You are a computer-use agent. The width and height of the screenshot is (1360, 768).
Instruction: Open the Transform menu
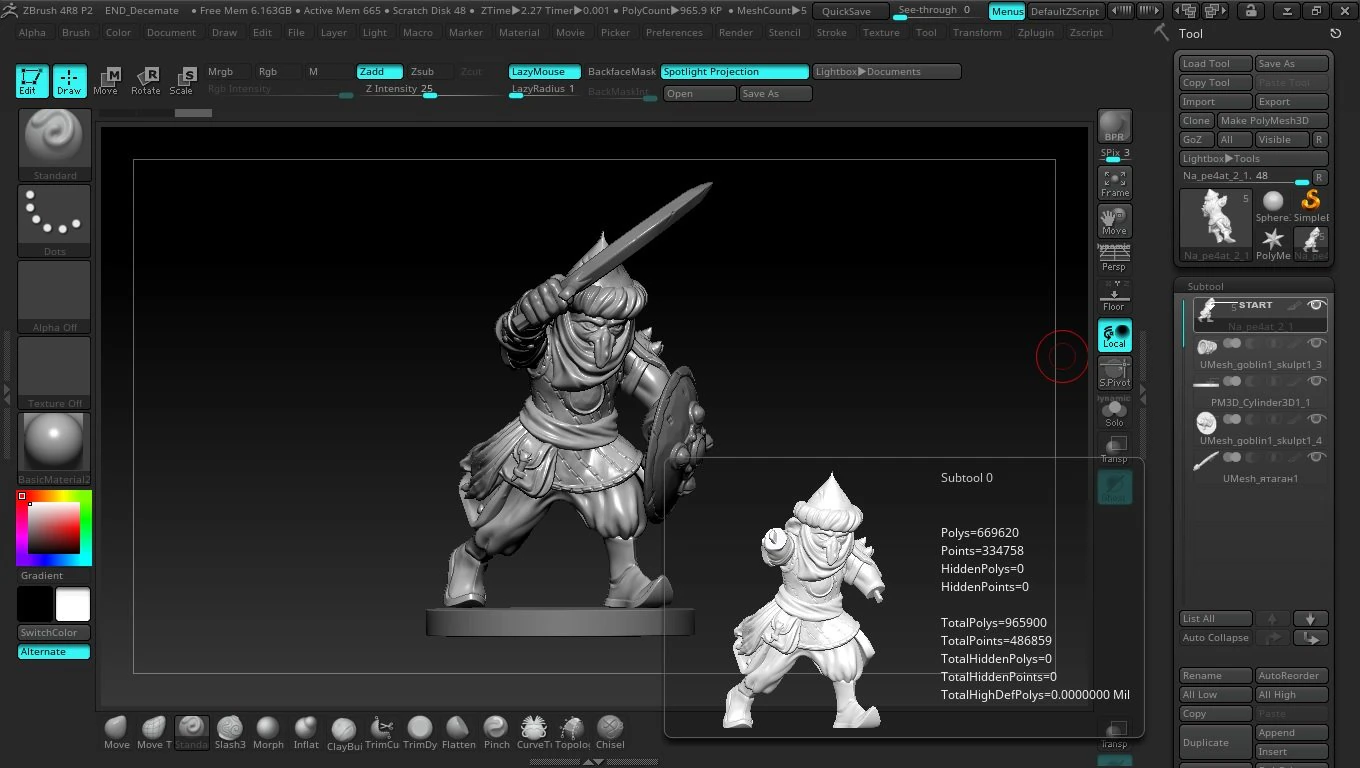pos(977,32)
